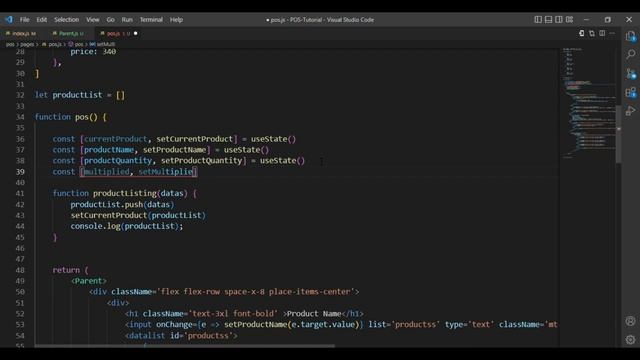
Task: Open the Edit menu
Action: pyautogui.click(x=42, y=20)
